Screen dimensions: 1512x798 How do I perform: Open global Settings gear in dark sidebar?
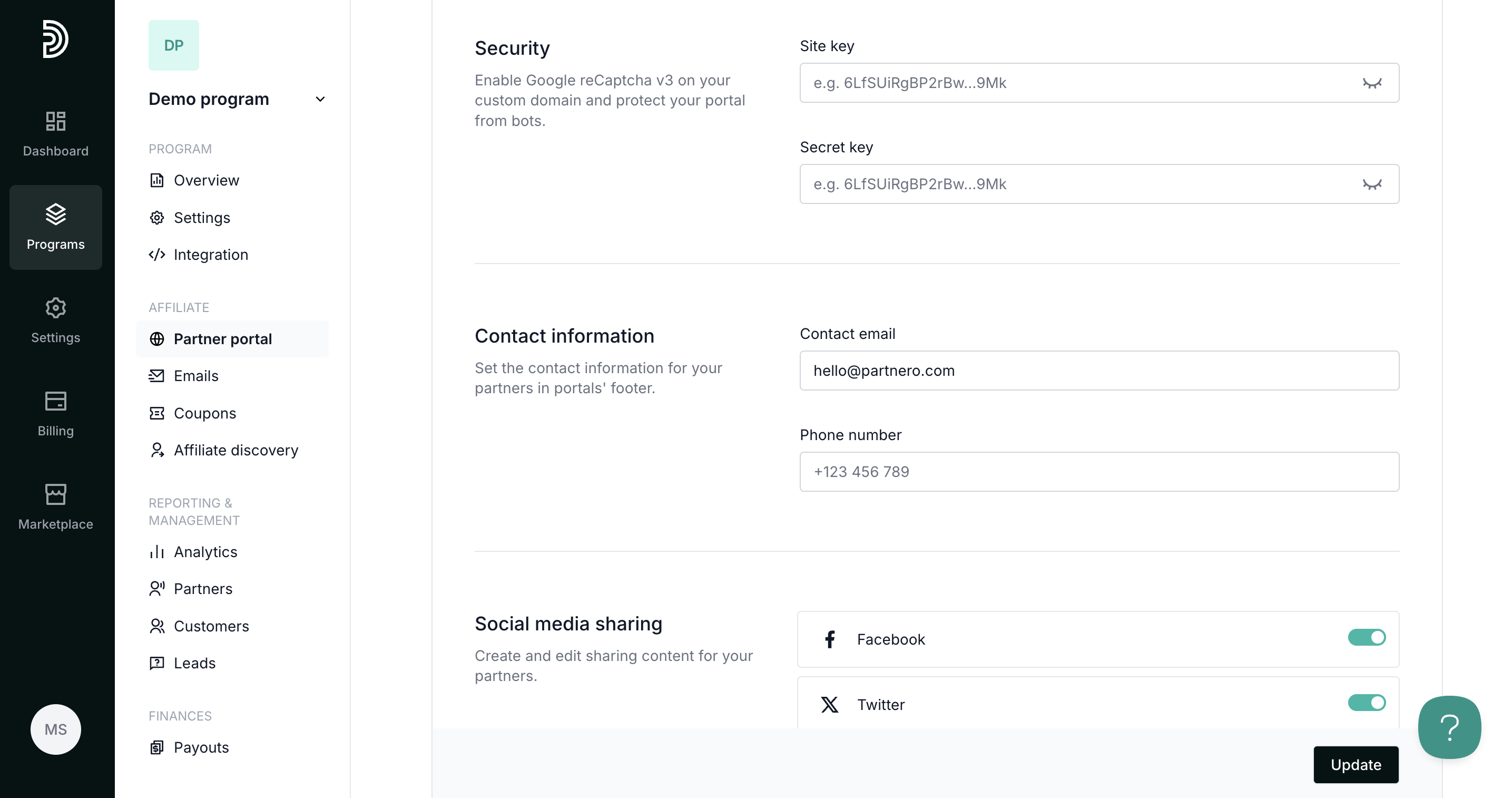click(56, 320)
